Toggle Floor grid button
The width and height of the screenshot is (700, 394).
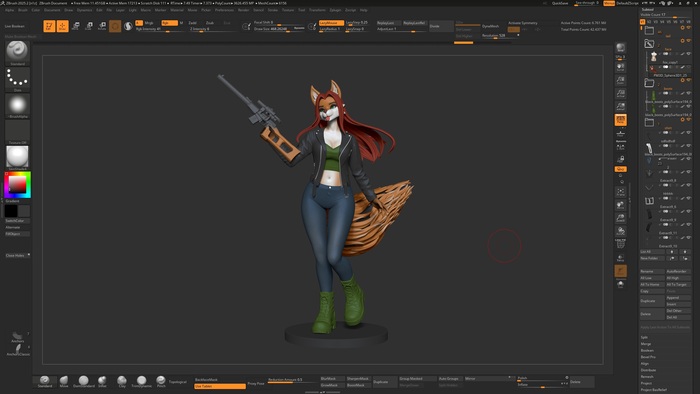(x=621, y=133)
